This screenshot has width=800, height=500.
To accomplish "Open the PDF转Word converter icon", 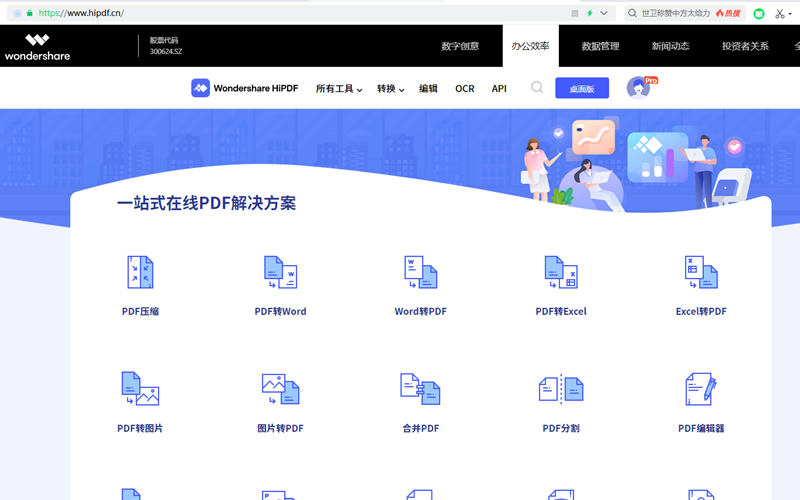I will [280, 272].
